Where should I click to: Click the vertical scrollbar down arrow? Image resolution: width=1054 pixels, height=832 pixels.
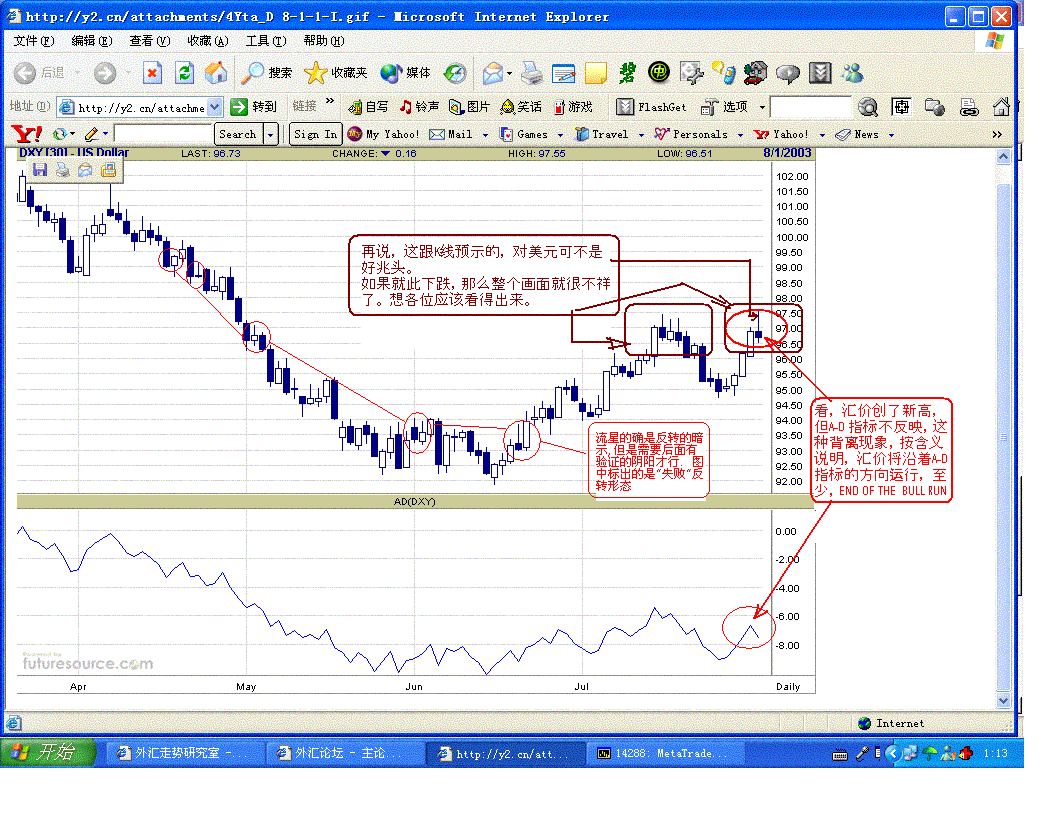1003,700
